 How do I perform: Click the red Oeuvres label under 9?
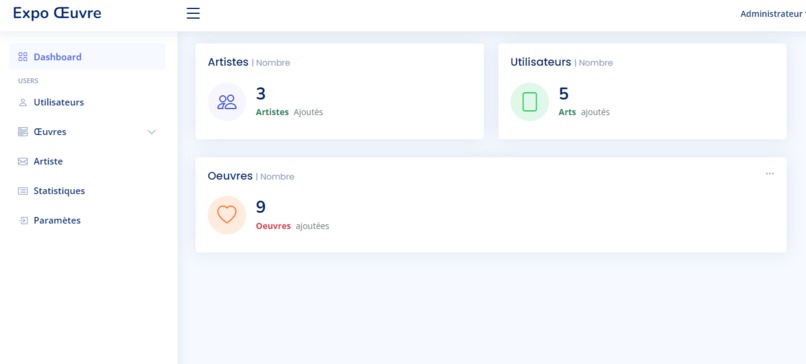click(273, 226)
